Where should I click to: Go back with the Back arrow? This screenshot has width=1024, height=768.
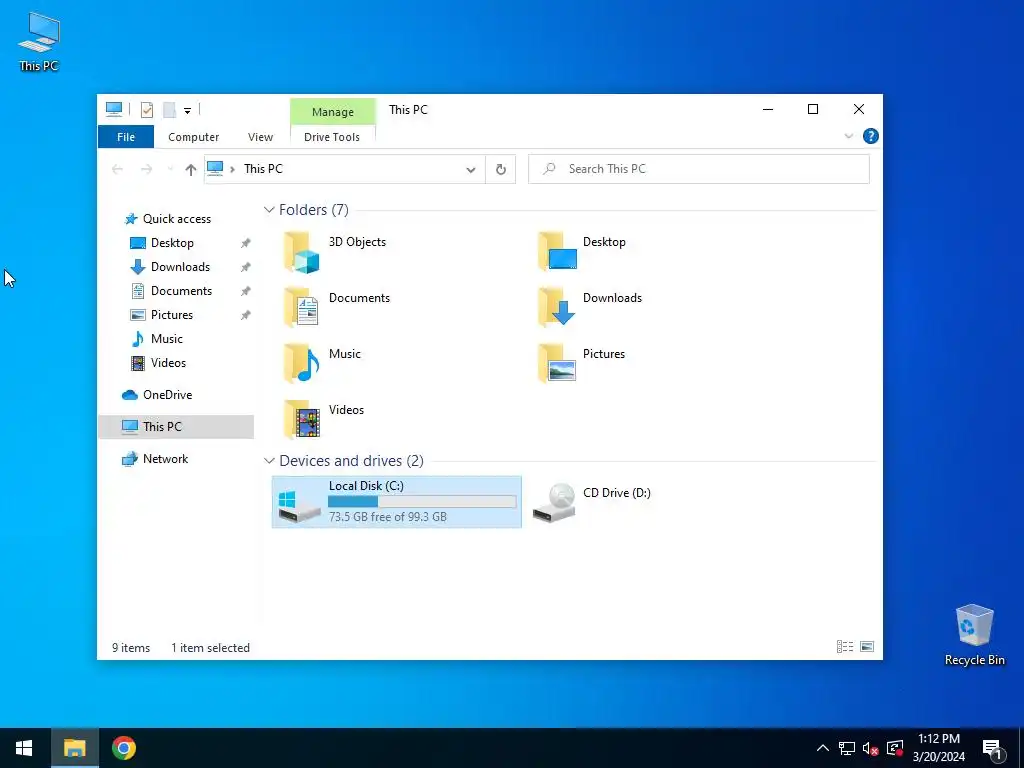[118, 169]
